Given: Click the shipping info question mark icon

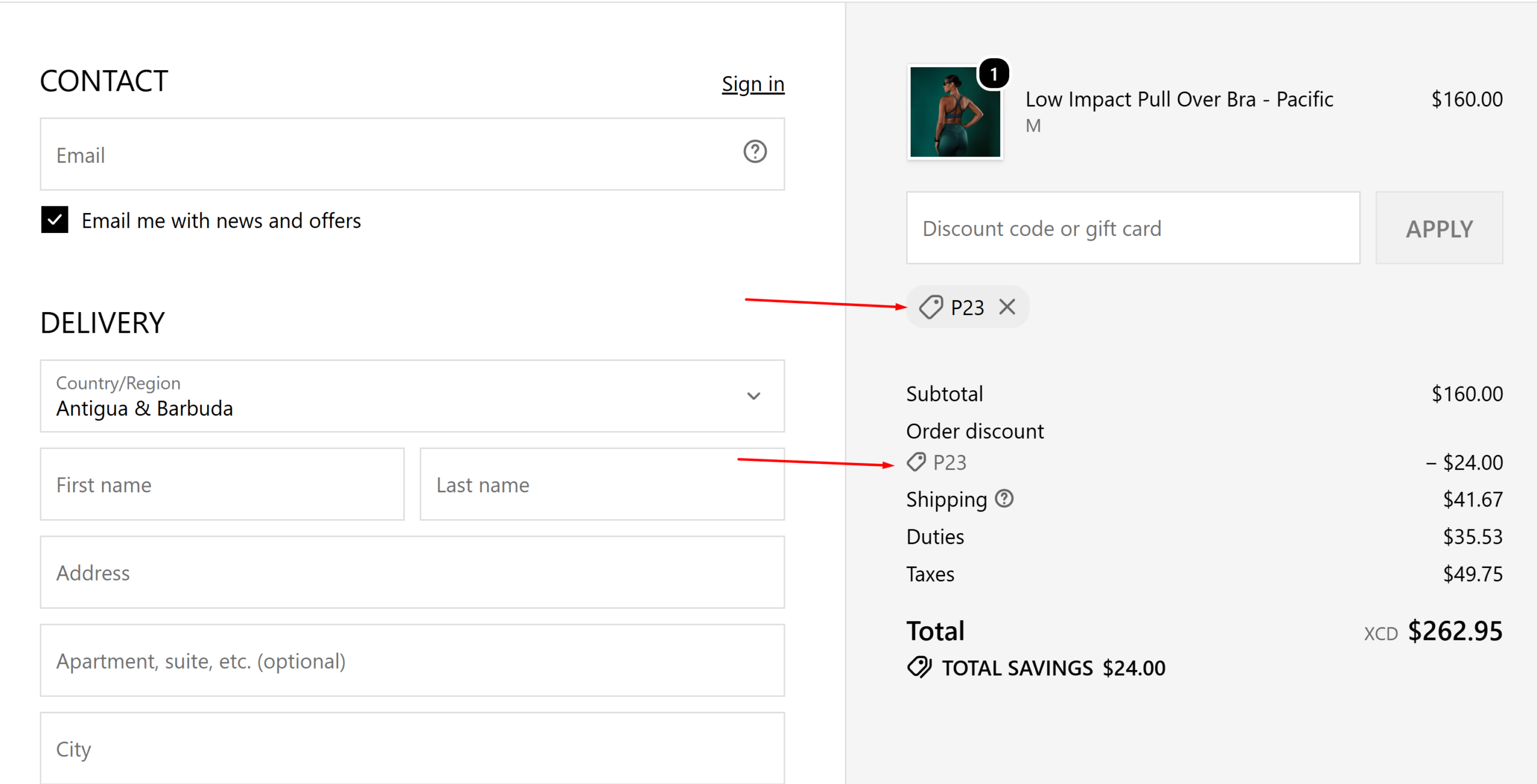Looking at the screenshot, I should (x=1004, y=499).
